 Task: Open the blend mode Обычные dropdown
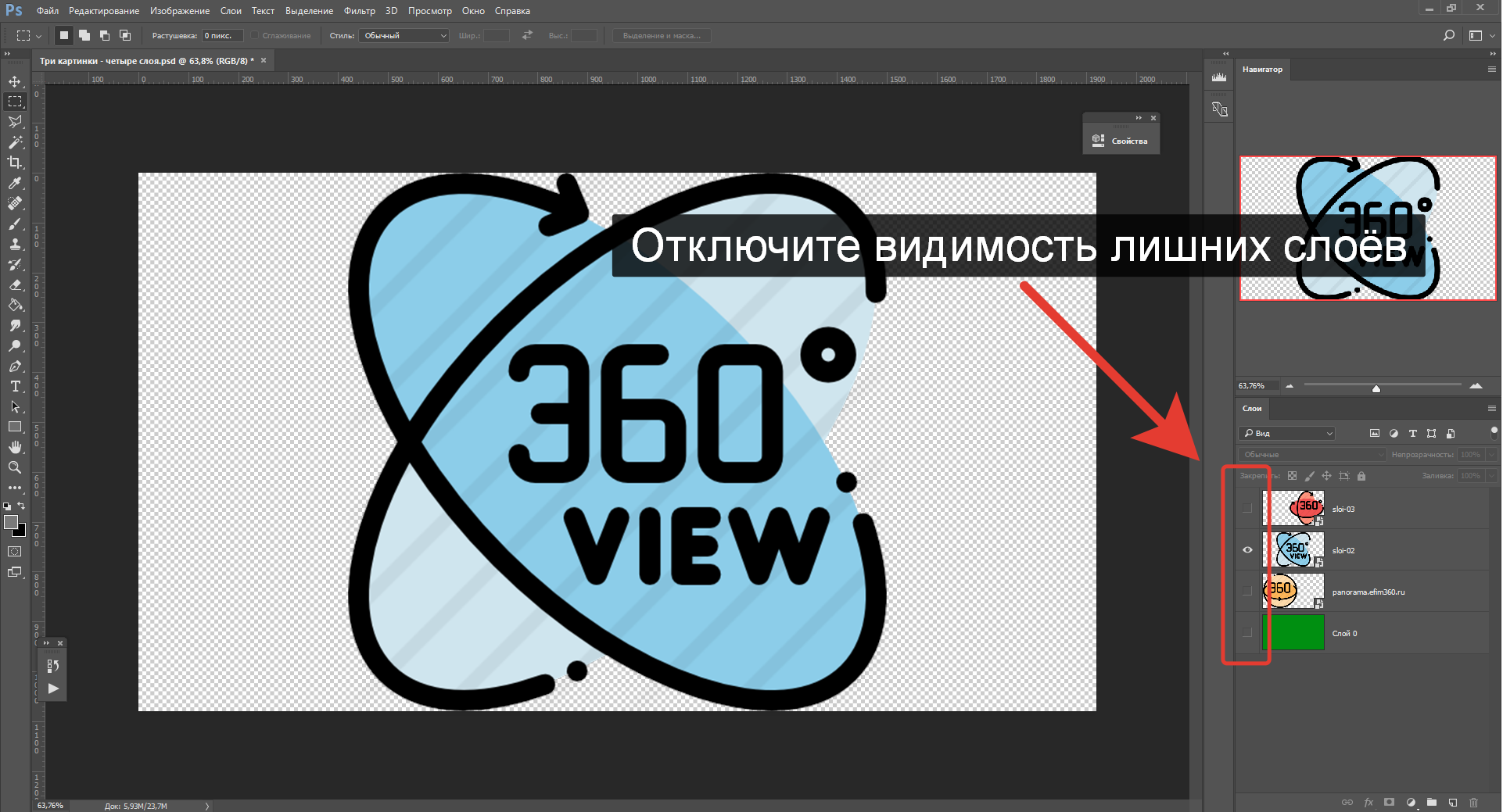coord(1311,455)
